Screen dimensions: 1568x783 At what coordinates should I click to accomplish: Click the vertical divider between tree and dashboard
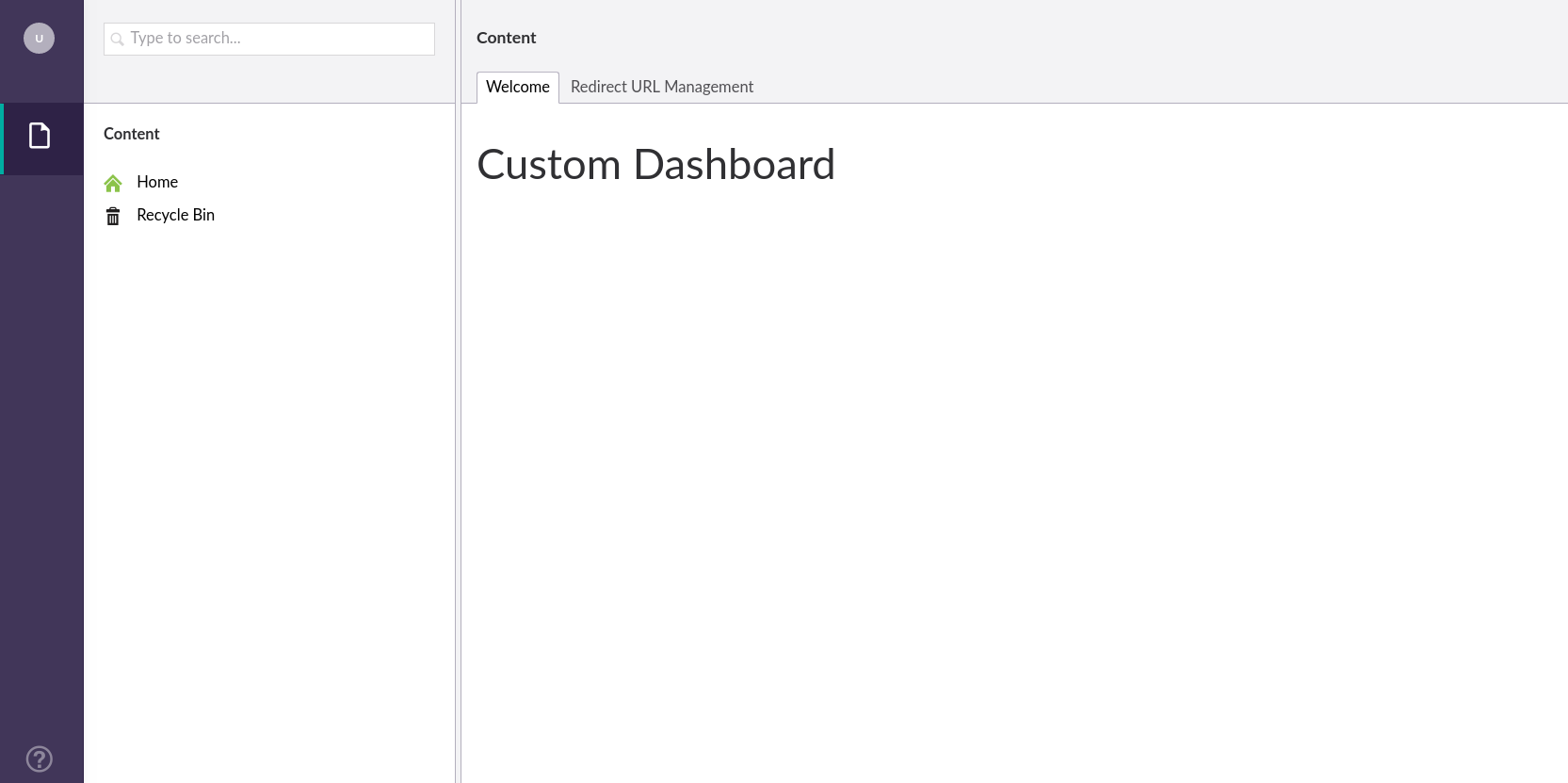(x=458, y=424)
